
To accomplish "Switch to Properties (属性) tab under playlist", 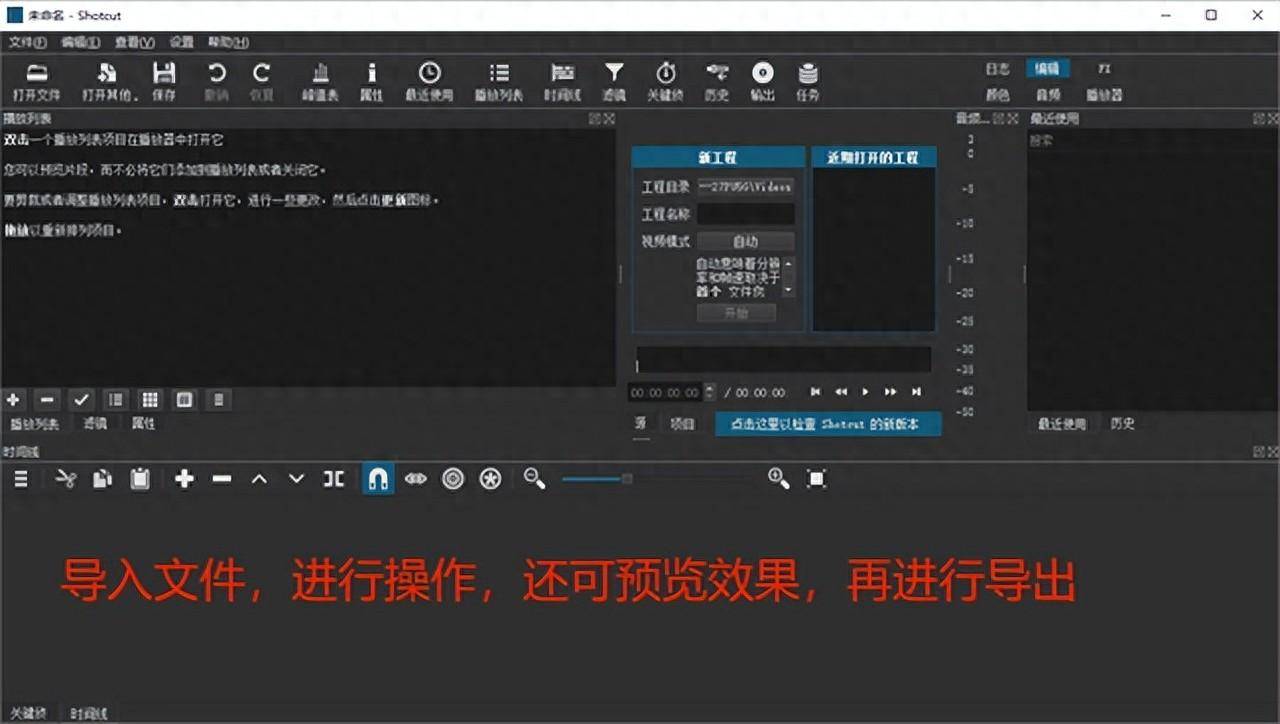I will click(143, 424).
